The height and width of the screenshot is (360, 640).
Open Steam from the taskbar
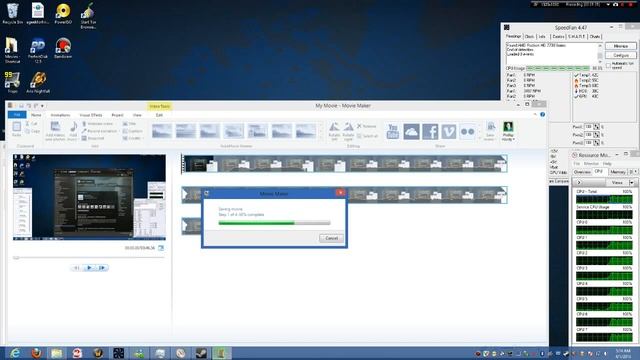[x=201, y=353]
